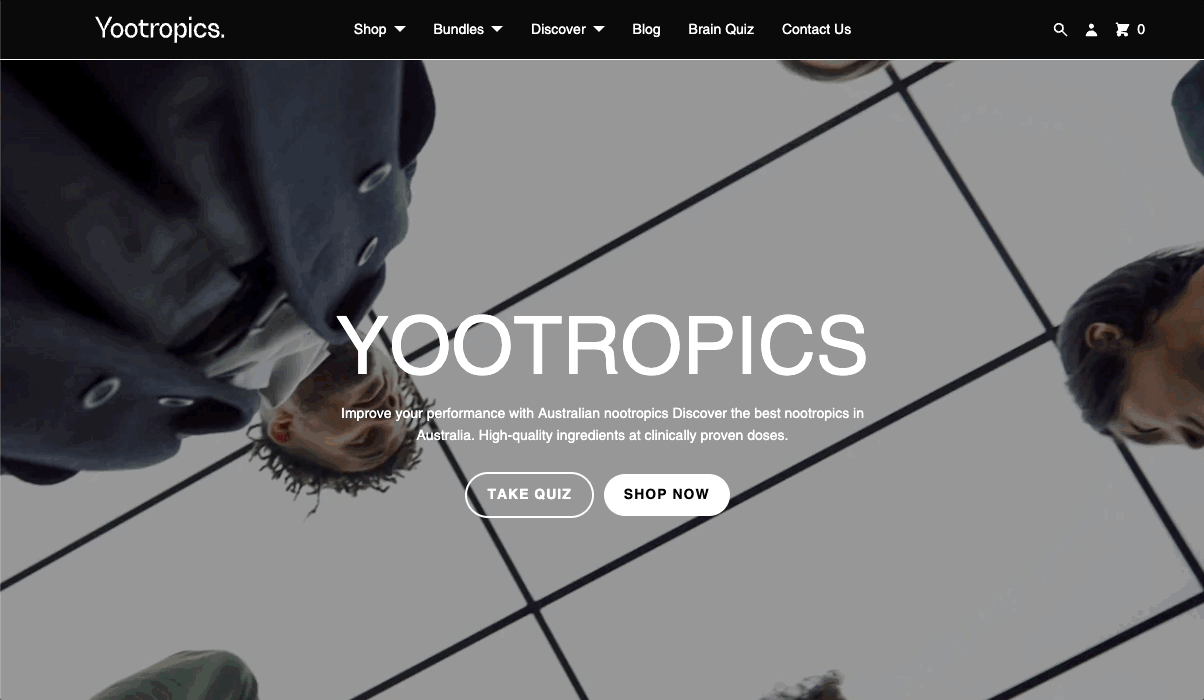Image resolution: width=1204 pixels, height=700 pixels.
Task: Open the Brain Quiz link
Action: 721,29
